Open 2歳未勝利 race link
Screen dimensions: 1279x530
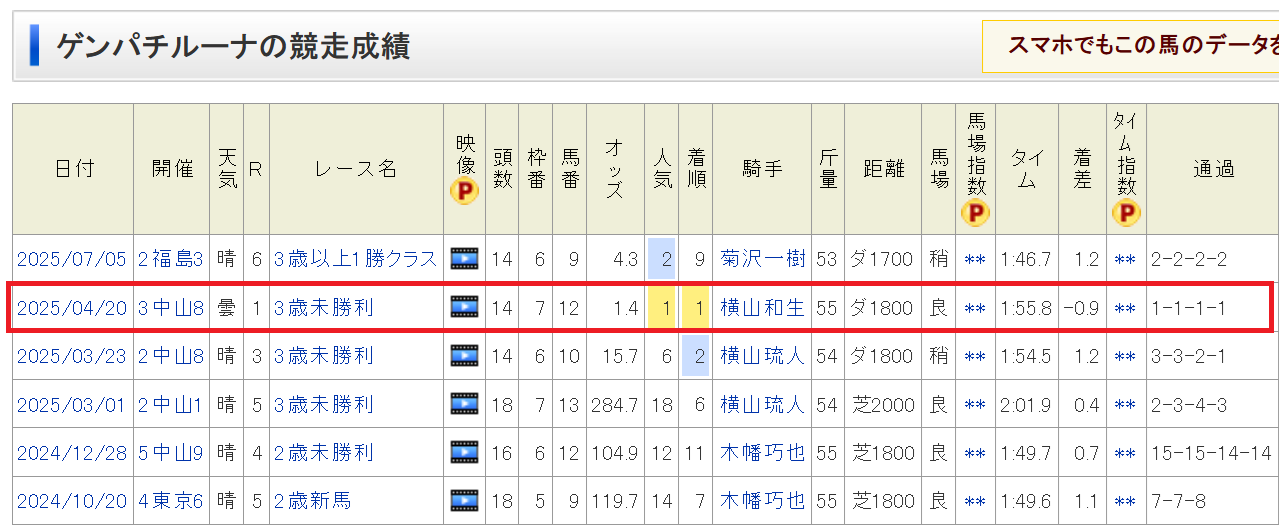tap(324, 453)
